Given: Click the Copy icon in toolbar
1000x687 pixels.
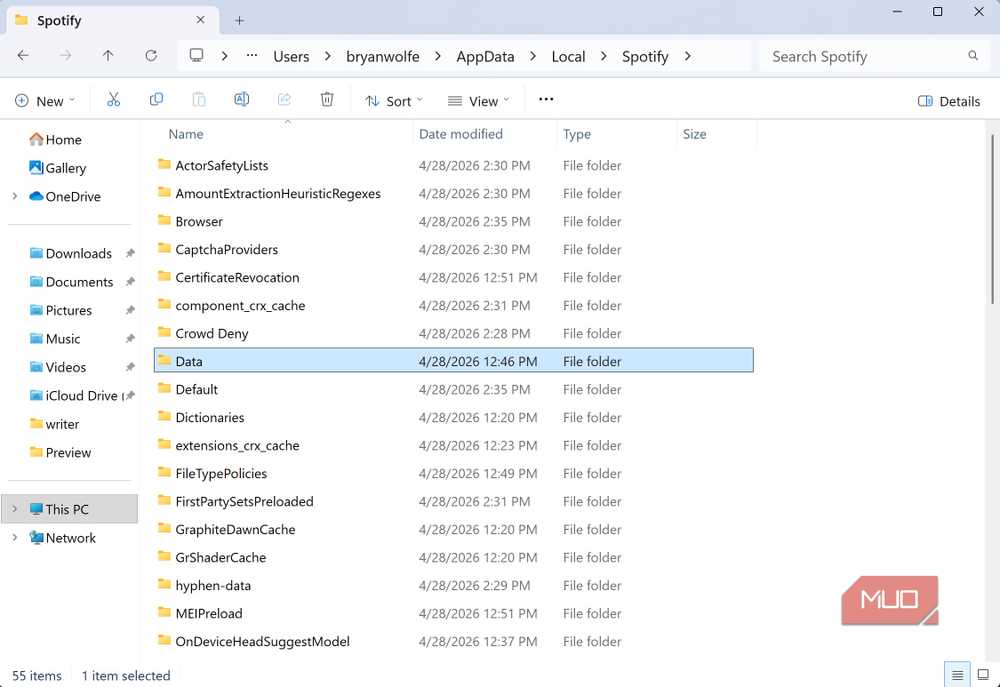Looking at the screenshot, I should (156, 100).
